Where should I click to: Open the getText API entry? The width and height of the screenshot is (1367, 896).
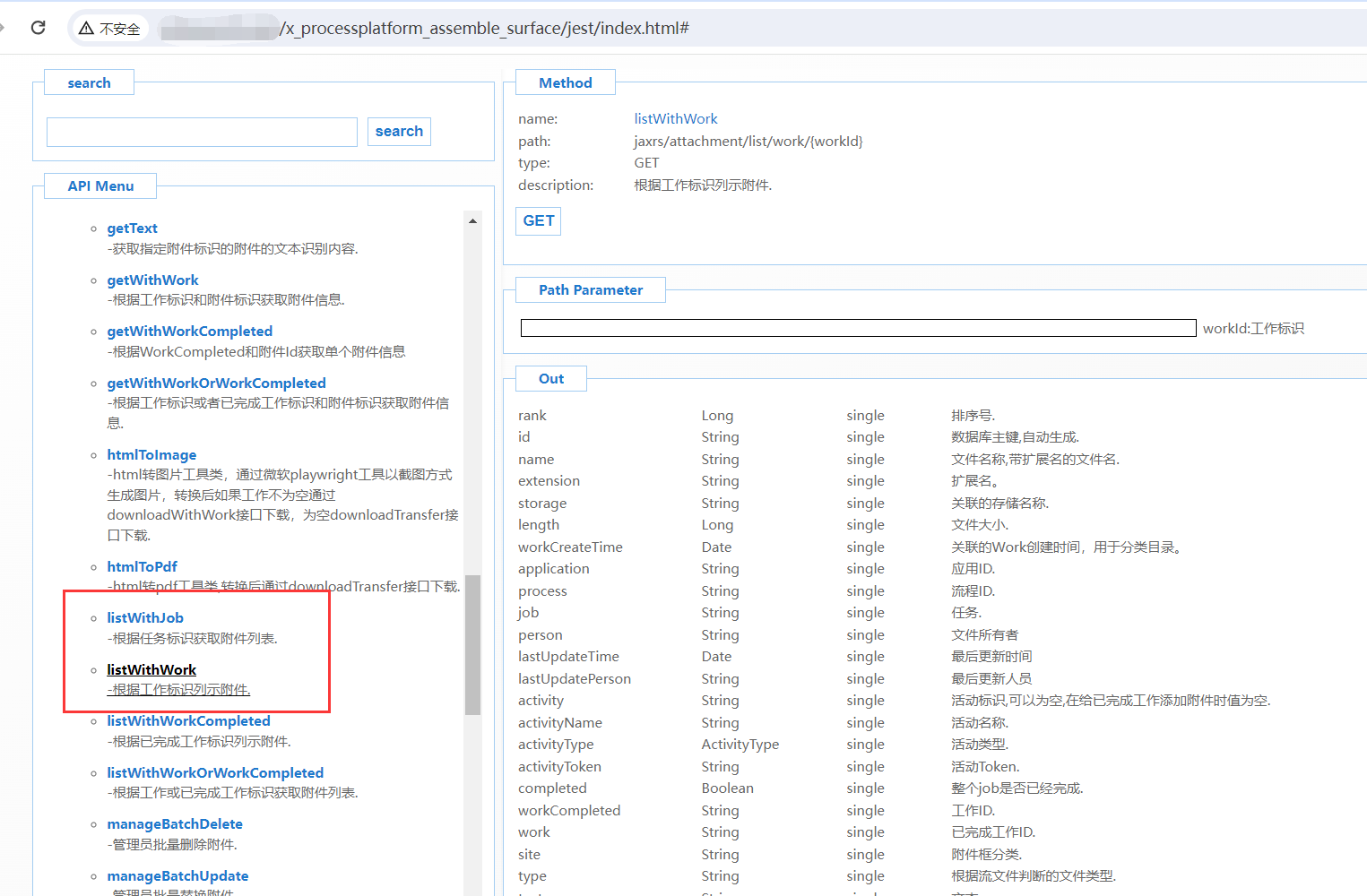coord(132,228)
